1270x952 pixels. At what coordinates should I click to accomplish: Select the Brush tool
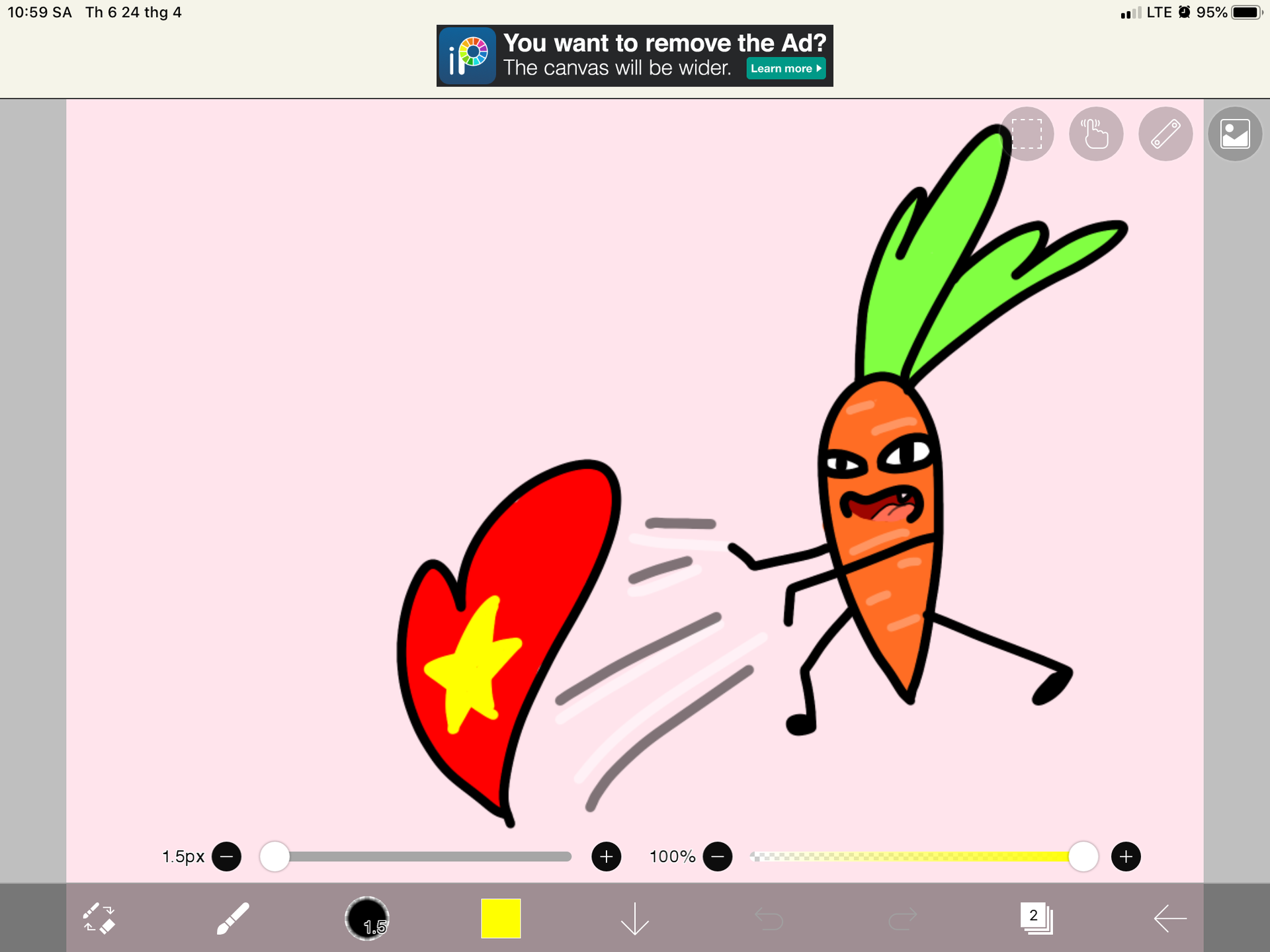pyautogui.click(x=233, y=918)
